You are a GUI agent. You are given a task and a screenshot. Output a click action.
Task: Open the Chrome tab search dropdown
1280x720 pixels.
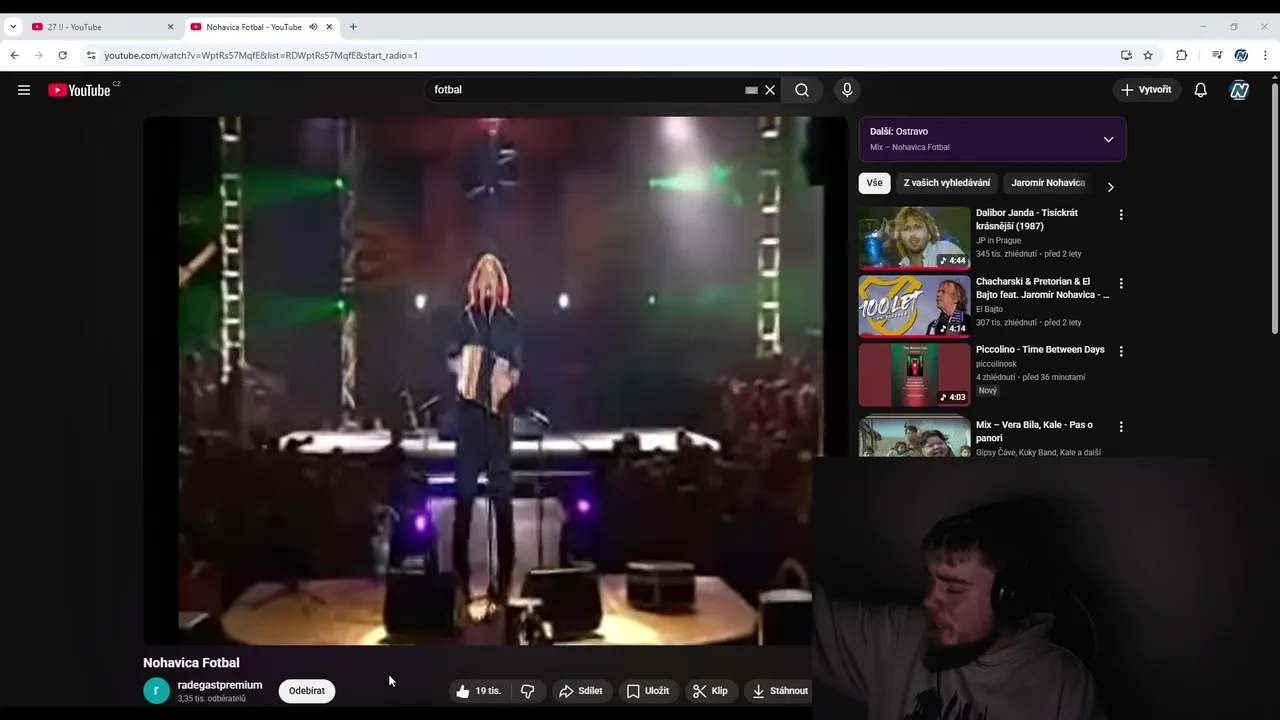(13, 27)
